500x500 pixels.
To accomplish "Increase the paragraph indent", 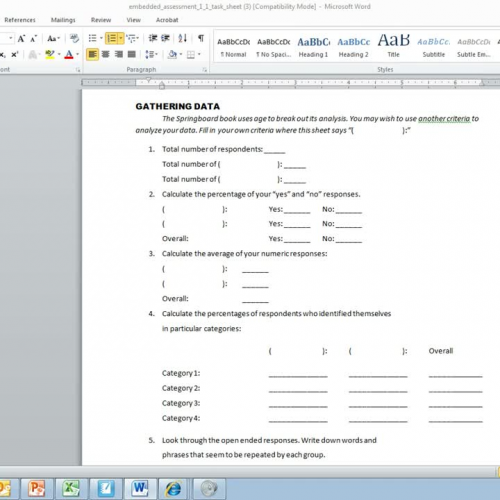I will [165, 38].
